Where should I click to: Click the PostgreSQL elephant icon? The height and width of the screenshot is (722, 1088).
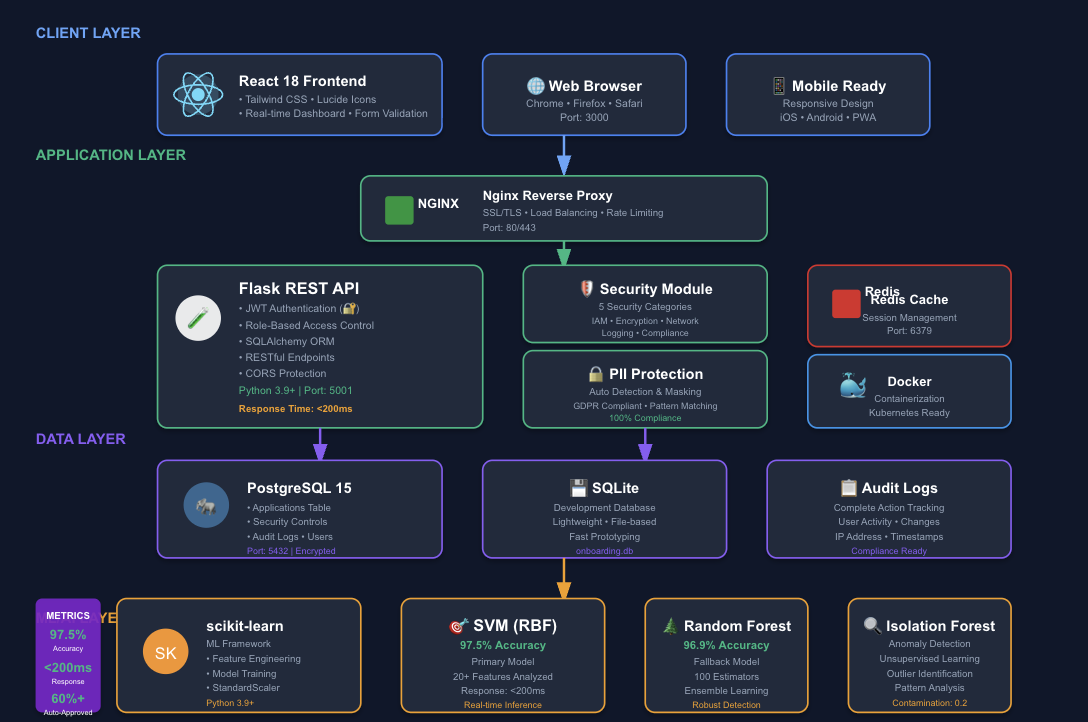click(206, 505)
